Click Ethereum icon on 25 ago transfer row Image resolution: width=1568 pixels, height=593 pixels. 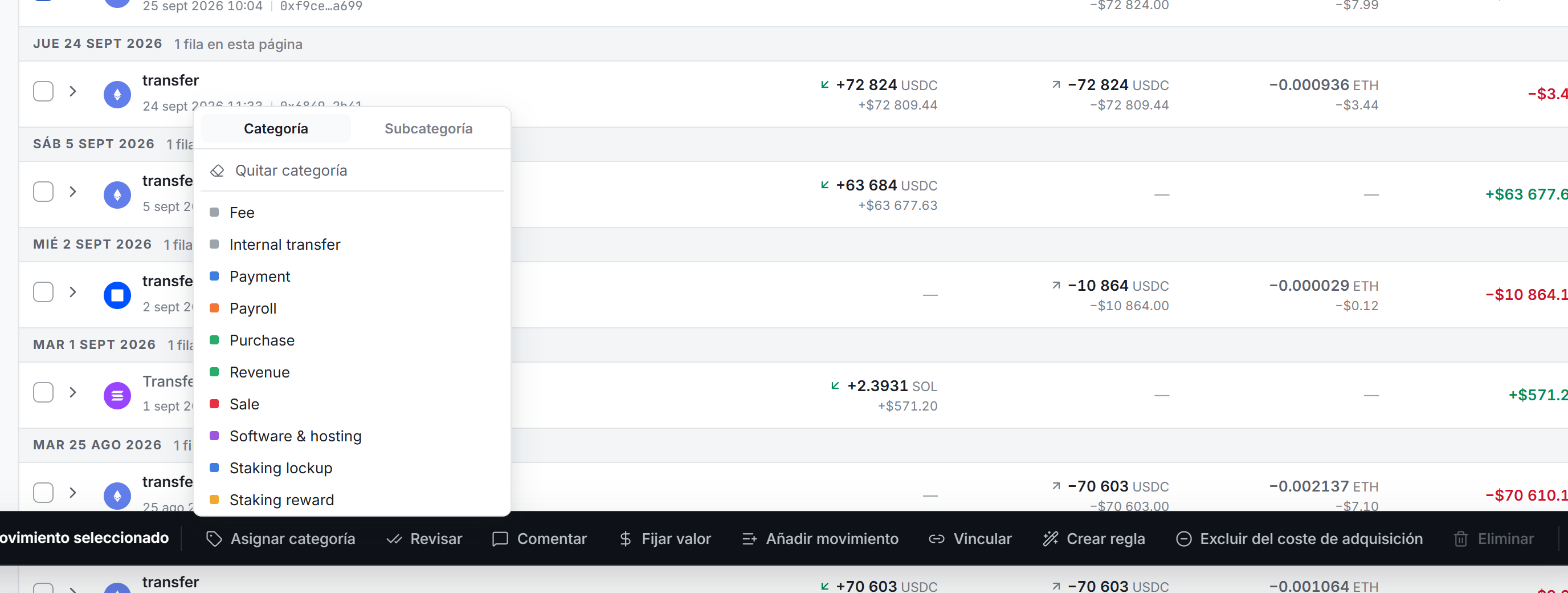117,496
